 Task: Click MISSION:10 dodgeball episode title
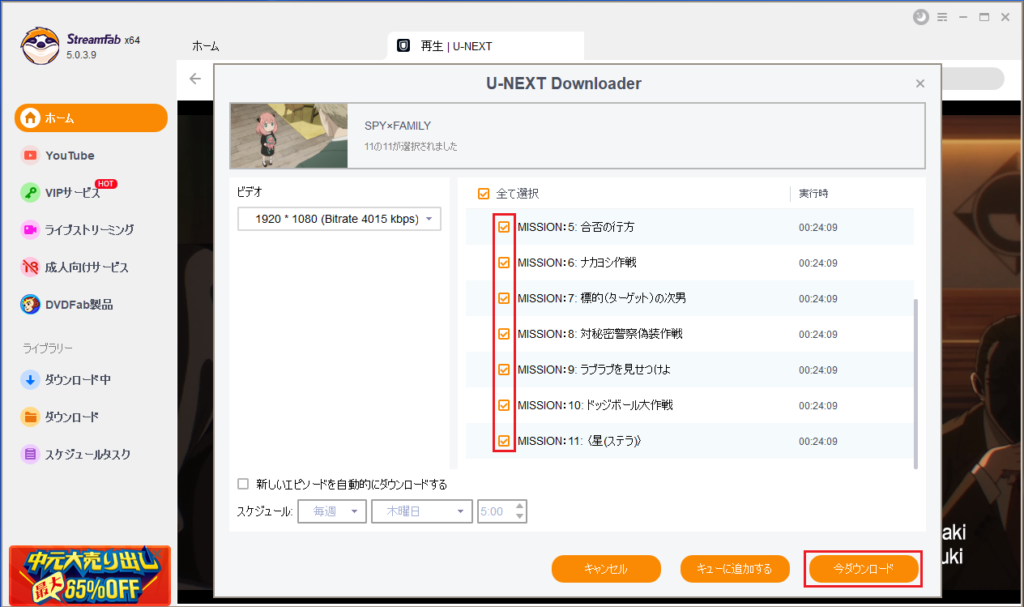(595, 406)
